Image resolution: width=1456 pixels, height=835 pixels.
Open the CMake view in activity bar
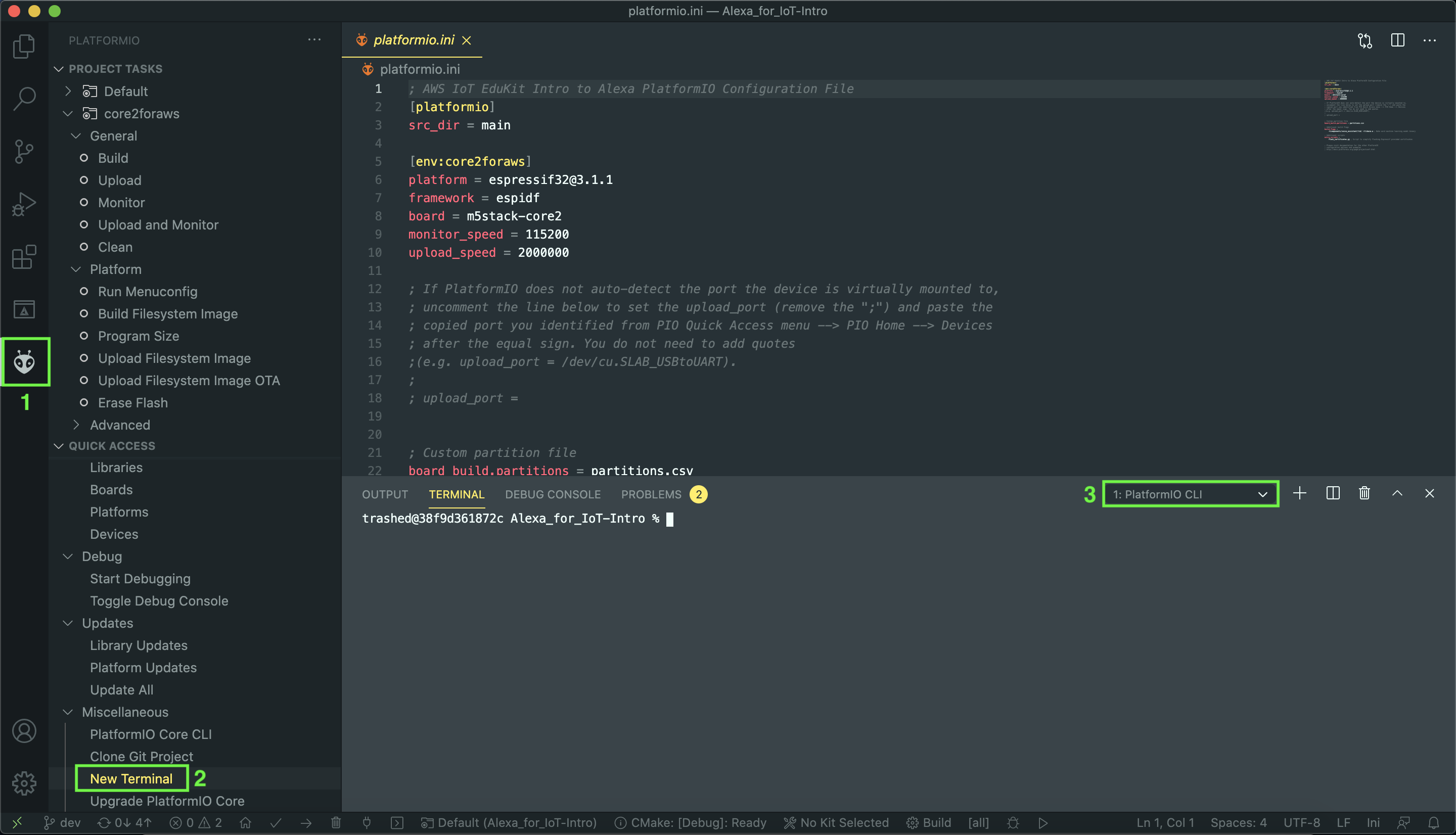tap(24, 310)
